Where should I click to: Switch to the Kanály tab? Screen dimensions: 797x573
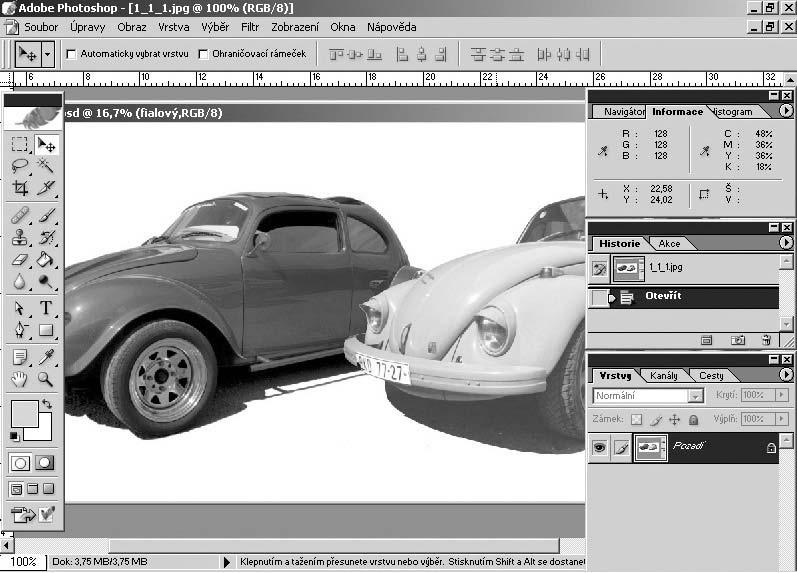pyautogui.click(x=663, y=376)
